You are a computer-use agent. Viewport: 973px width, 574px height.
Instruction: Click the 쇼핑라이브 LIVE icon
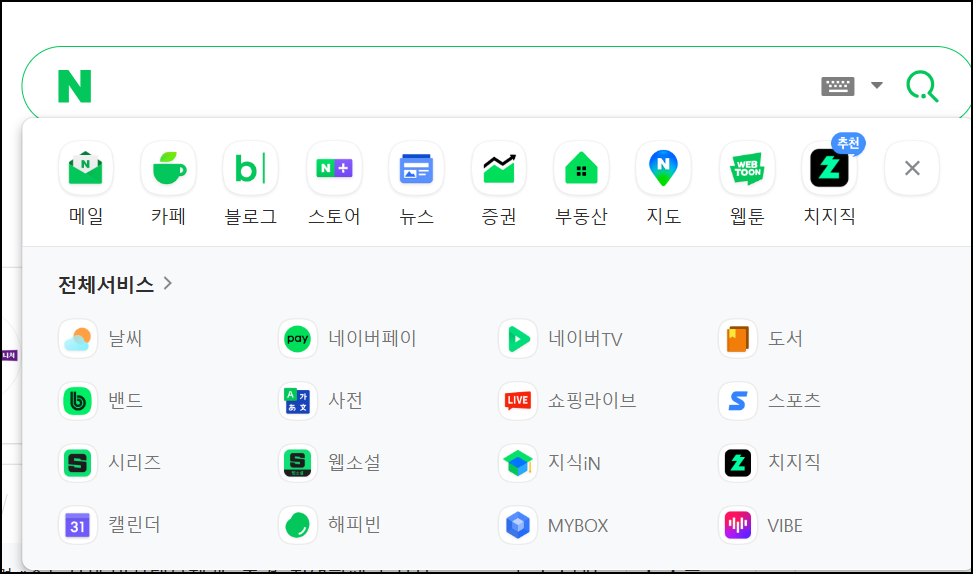[x=518, y=401]
